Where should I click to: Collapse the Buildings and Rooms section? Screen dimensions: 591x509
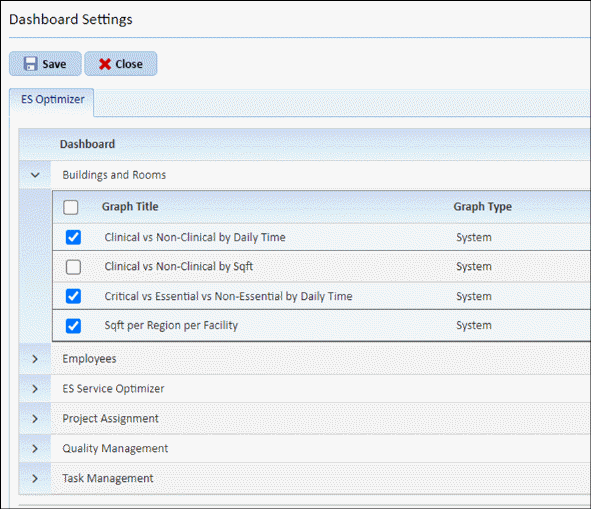coord(35,175)
